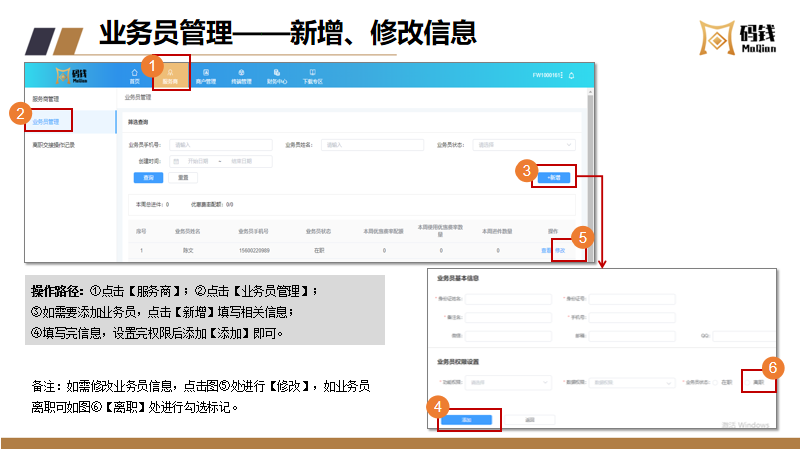Go to the 下载专区 navigation icon

click(313, 76)
